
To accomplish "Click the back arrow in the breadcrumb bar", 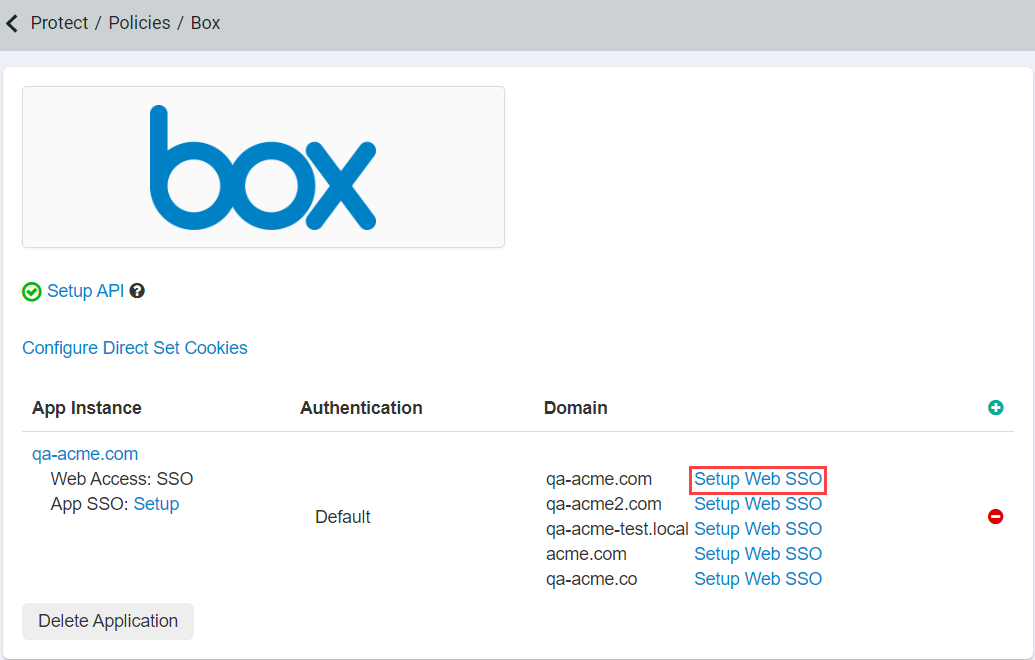I will click(12, 22).
